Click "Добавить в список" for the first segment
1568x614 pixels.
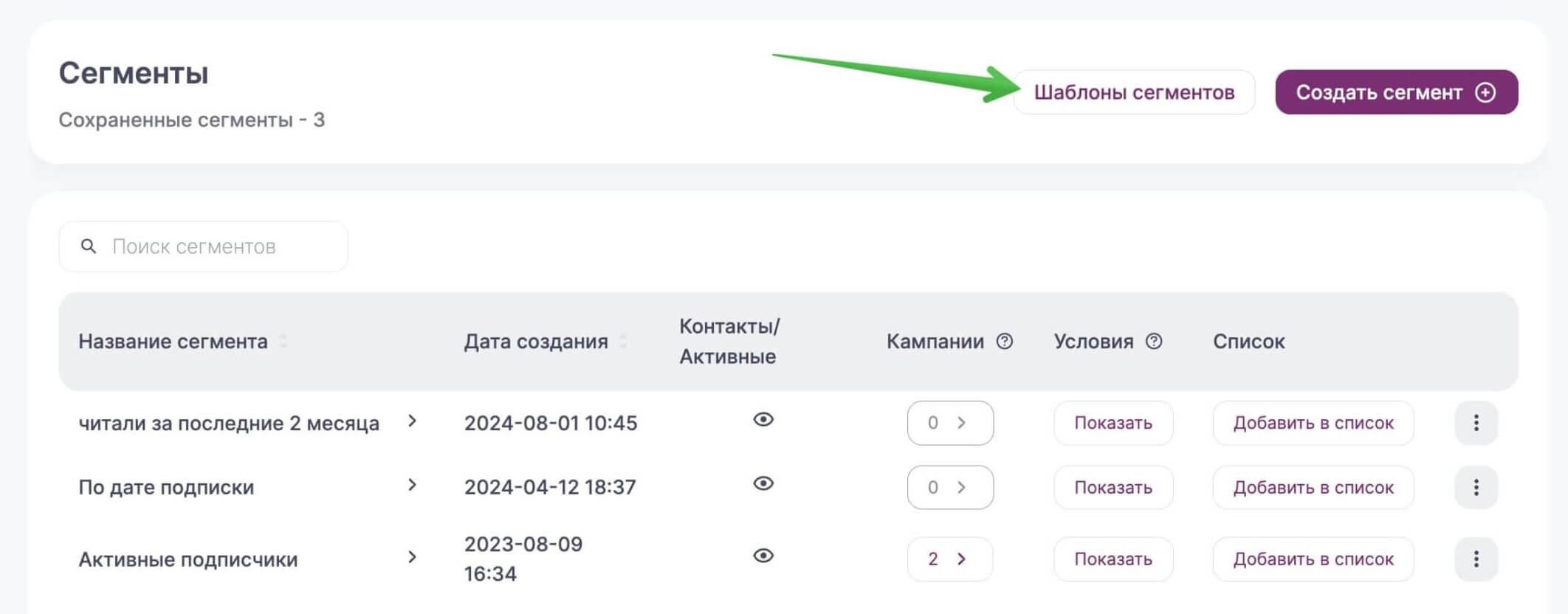point(1313,423)
